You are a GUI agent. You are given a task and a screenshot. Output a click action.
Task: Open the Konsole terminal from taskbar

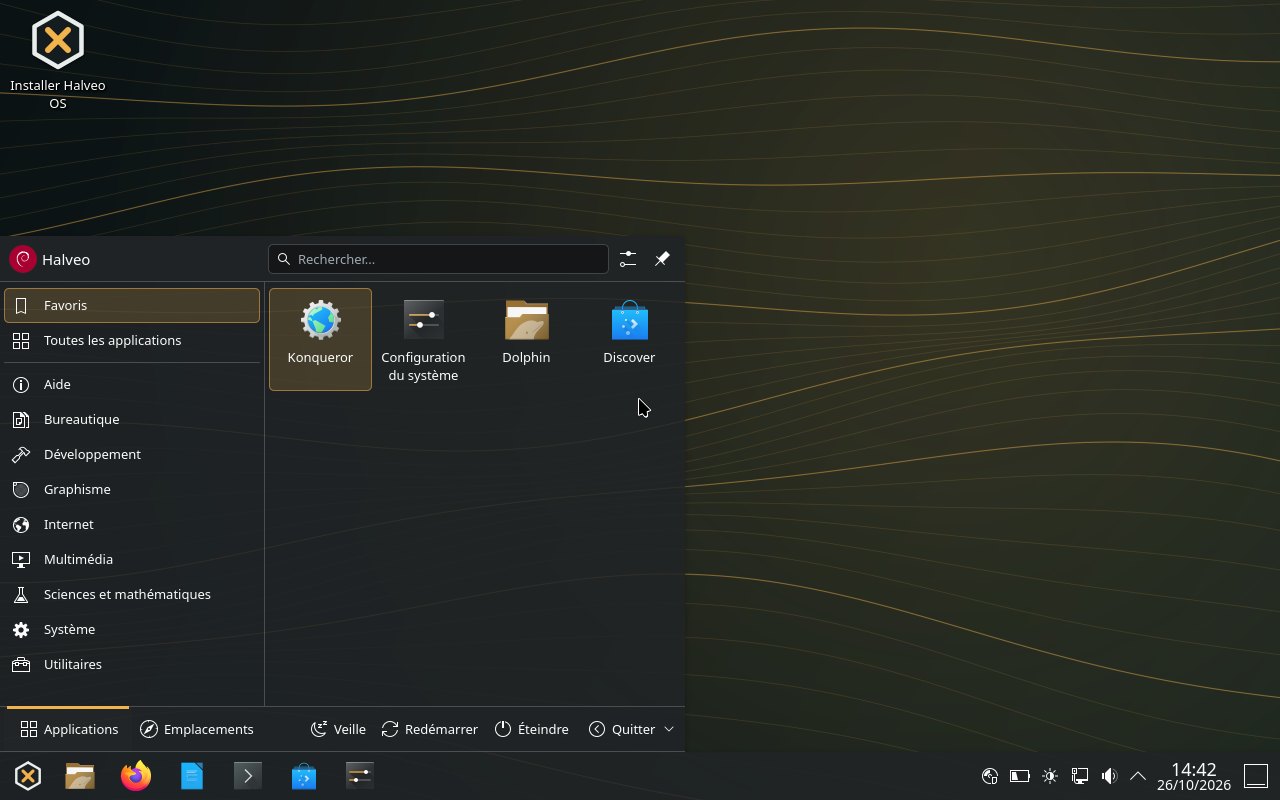pyautogui.click(x=248, y=776)
